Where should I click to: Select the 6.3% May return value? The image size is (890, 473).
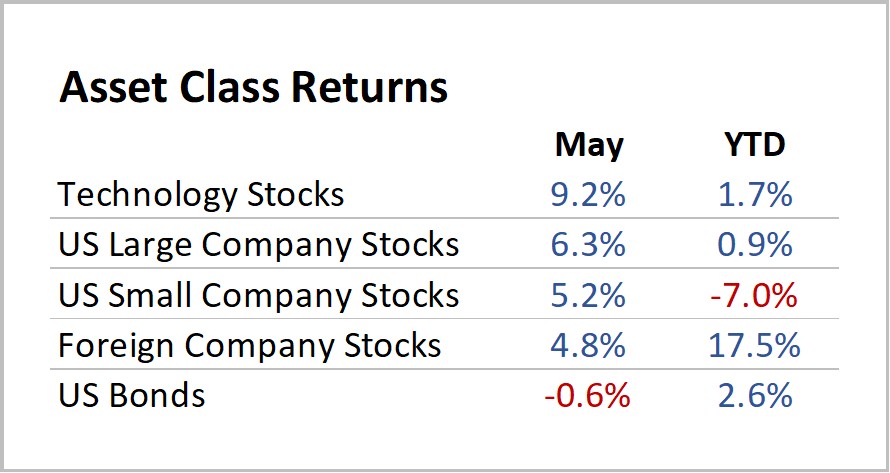[x=588, y=244]
